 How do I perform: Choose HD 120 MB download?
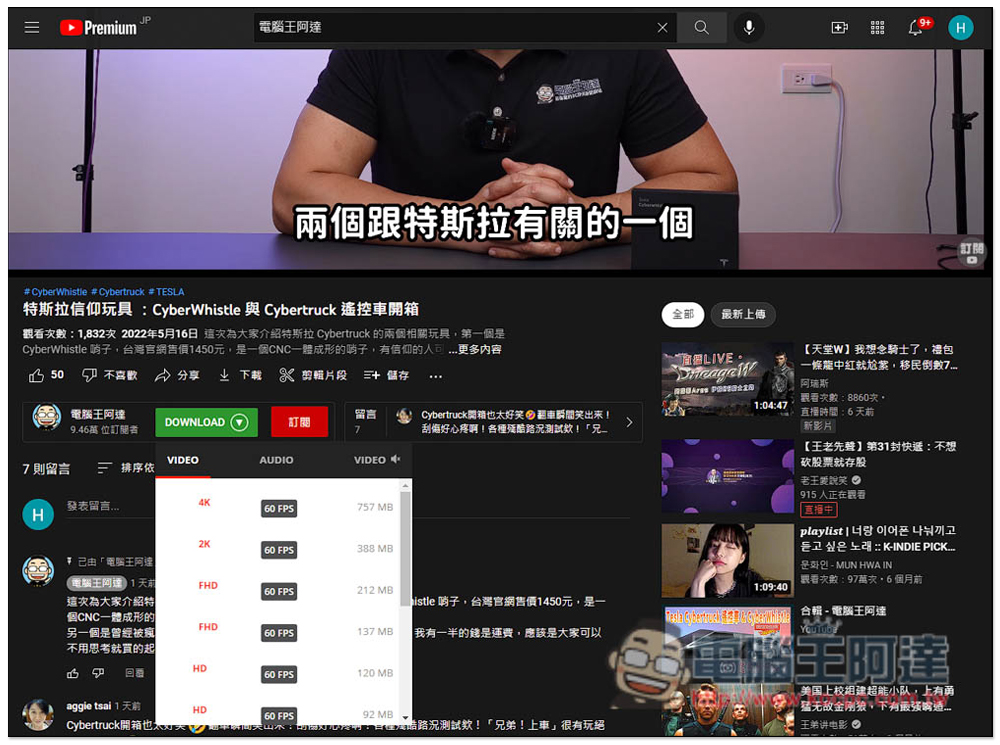coord(279,672)
